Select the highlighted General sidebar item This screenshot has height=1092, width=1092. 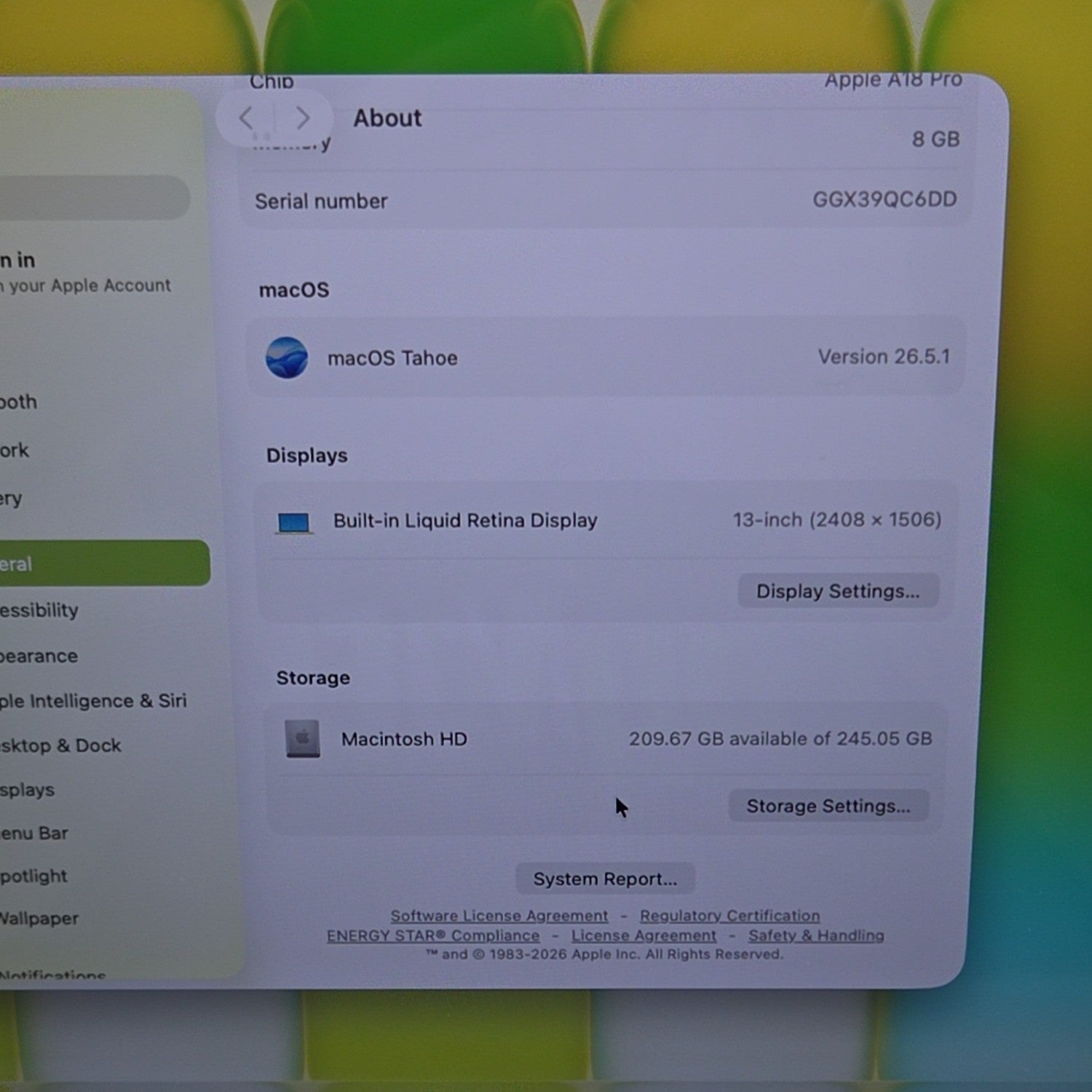point(105,563)
